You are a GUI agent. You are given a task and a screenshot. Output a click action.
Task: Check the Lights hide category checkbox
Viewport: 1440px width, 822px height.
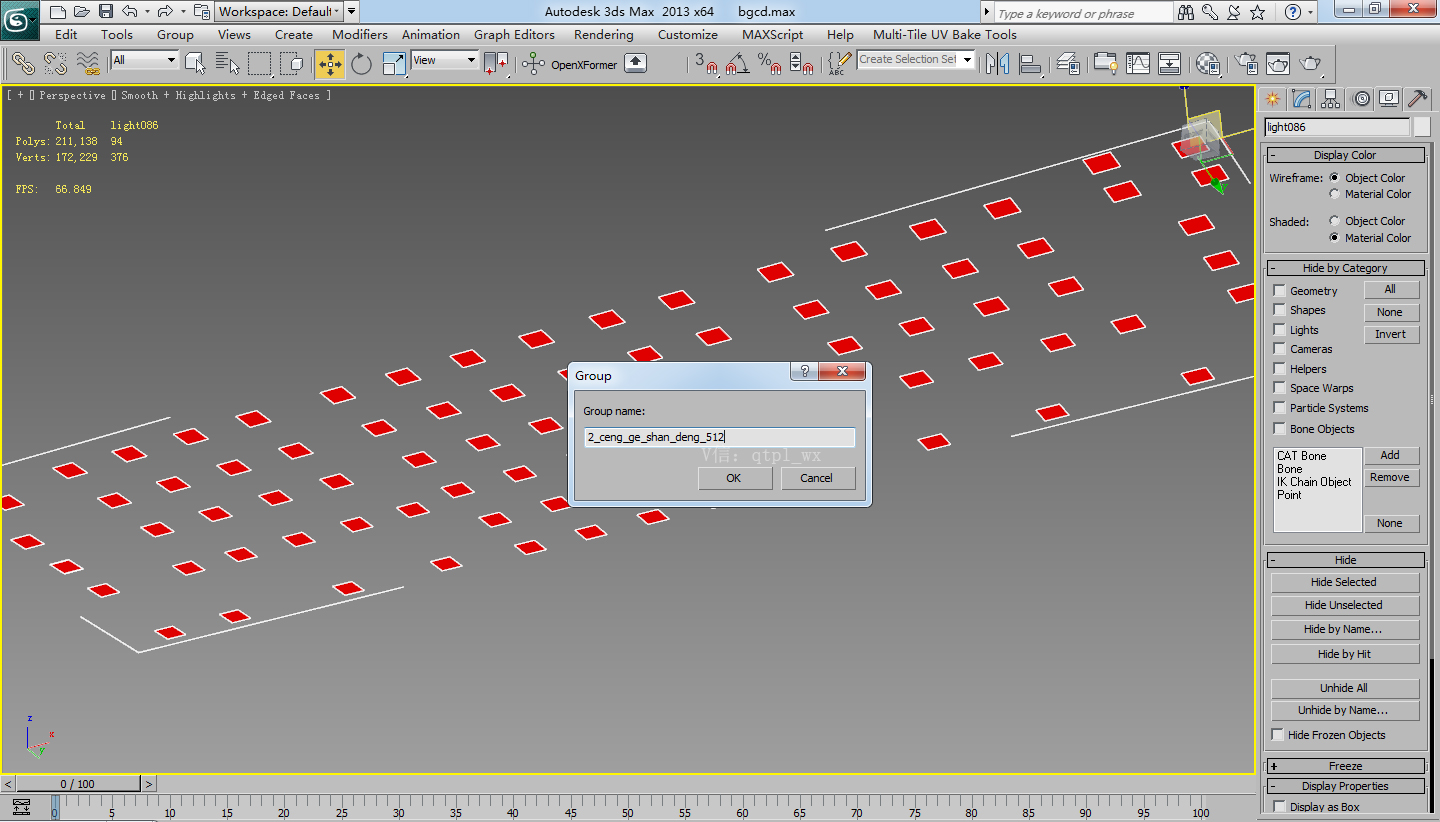[x=1279, y=330]
